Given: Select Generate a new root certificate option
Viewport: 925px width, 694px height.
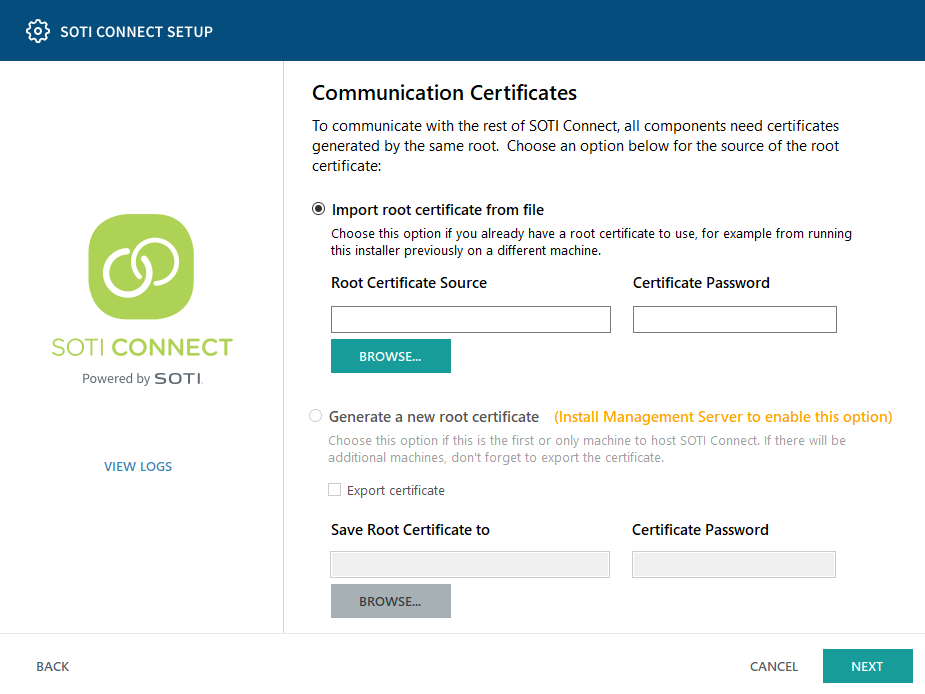Looking at the screenshot, I should (316, 416).
